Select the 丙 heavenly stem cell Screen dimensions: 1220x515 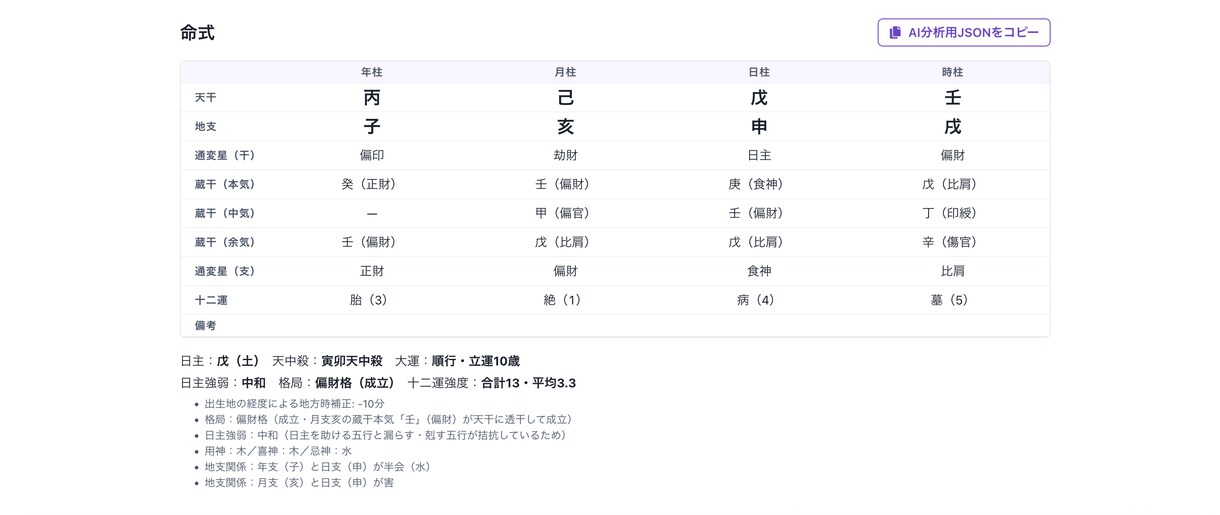(x=372, y=98)
